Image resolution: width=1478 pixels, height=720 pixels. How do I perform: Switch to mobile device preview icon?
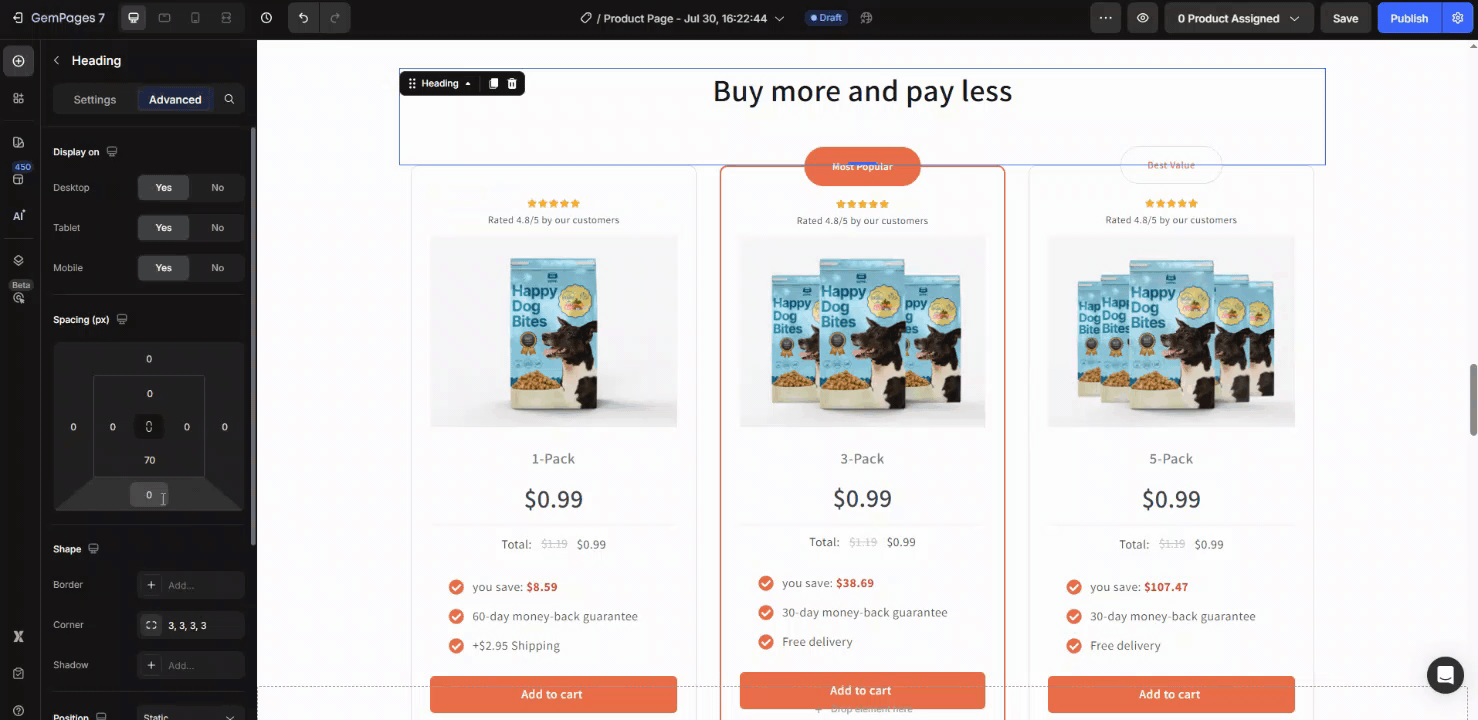pos(195,18)
